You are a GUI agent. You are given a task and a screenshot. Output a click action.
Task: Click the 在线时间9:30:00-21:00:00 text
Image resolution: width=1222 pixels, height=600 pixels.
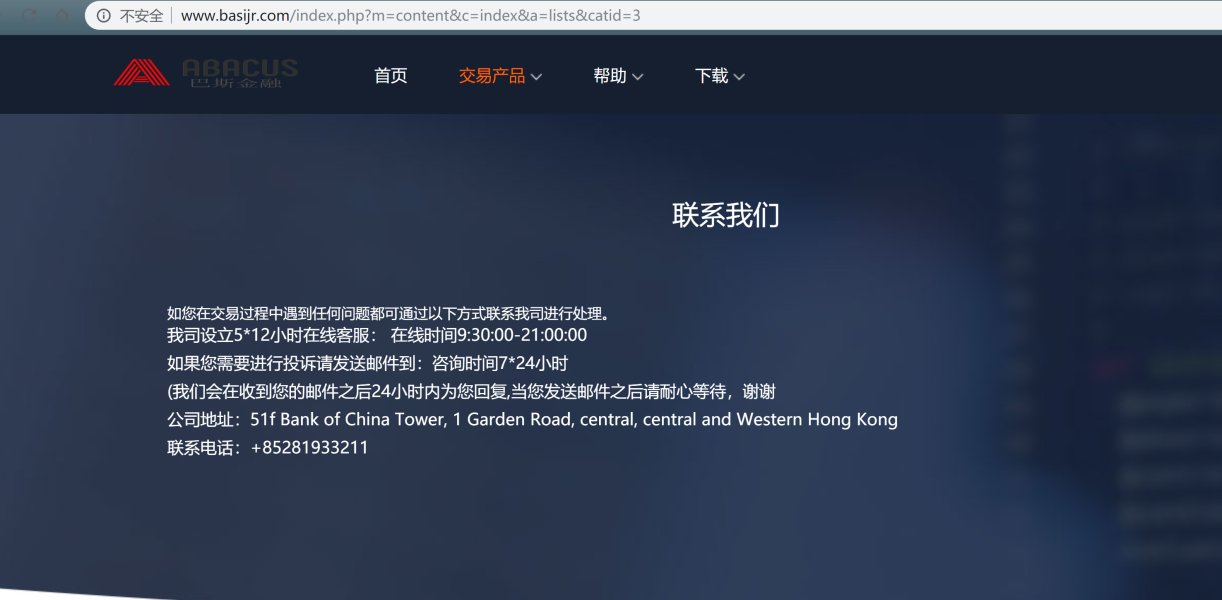(489, 335)
